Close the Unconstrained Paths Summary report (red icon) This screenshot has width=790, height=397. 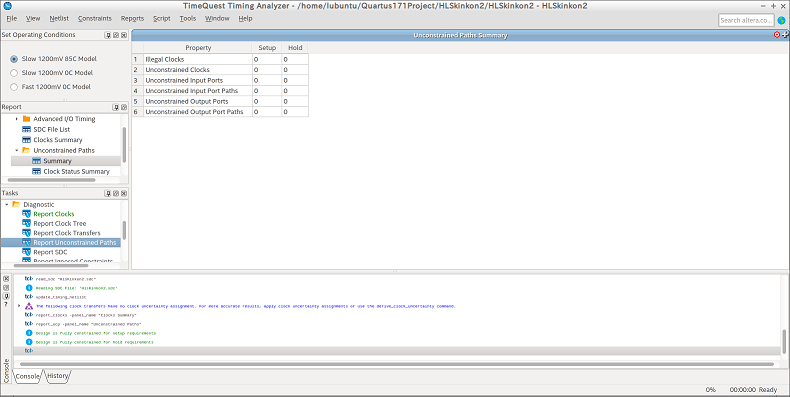(x=777, y=35)
